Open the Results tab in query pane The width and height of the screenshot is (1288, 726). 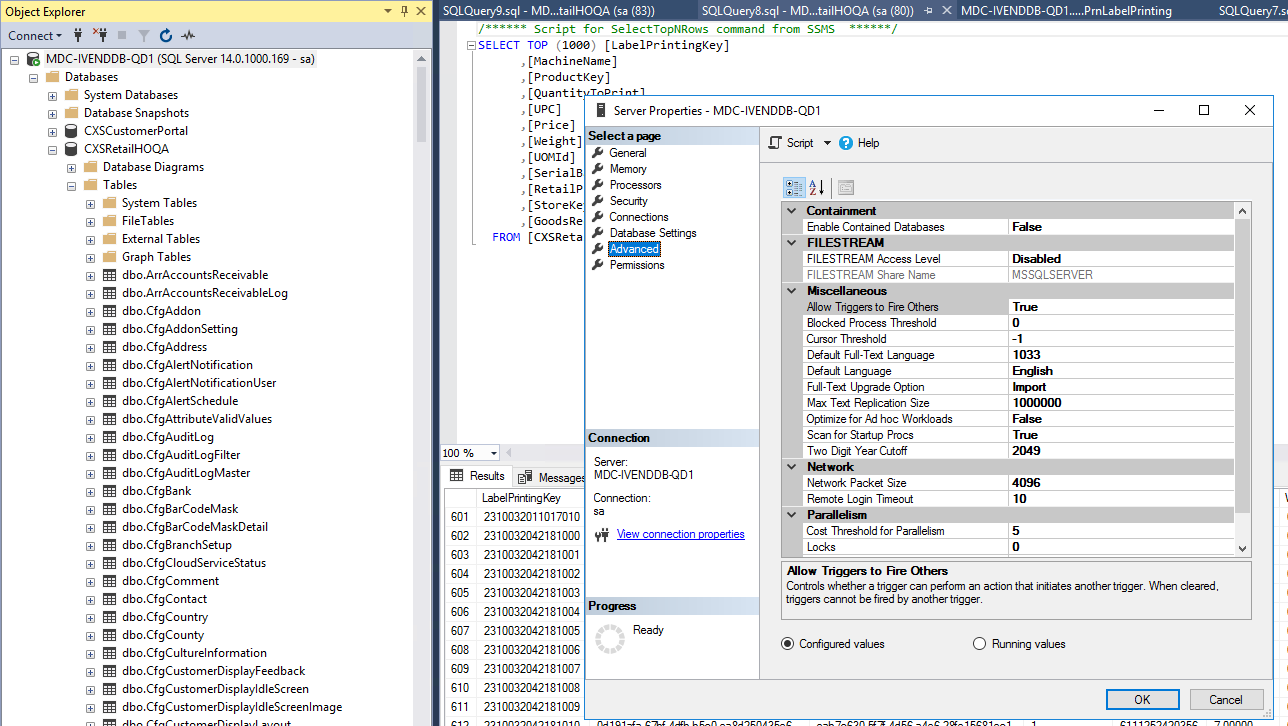coord(477,477)
